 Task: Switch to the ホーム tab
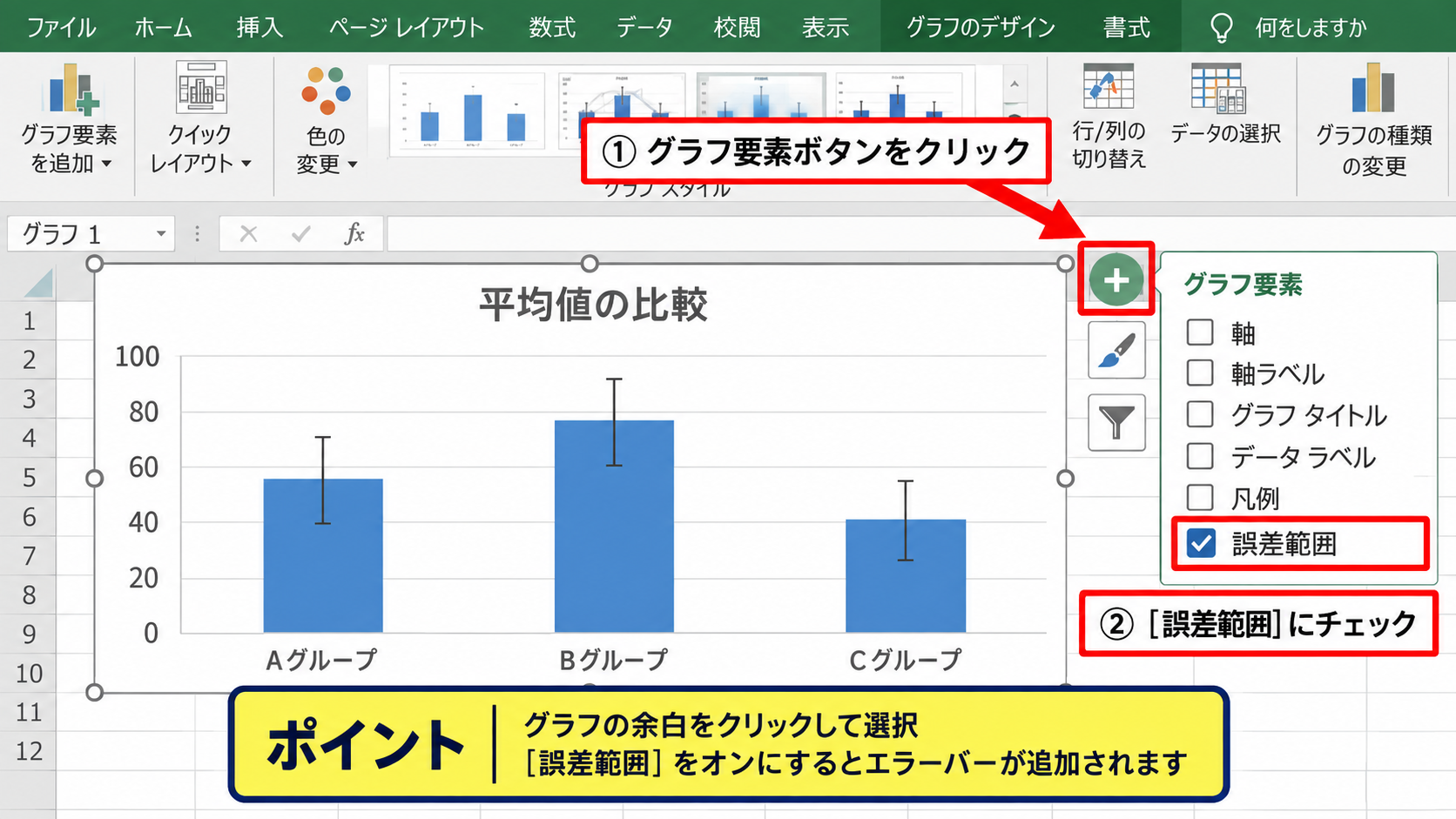pyautogui.click(x=164, y=27)
